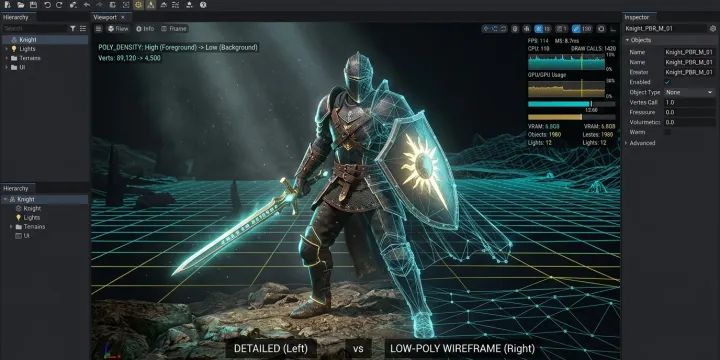Click the Info button in viewport toolbar
This screenshot has width=720, height=360.
pyautogui.click(x=145, y=28)
